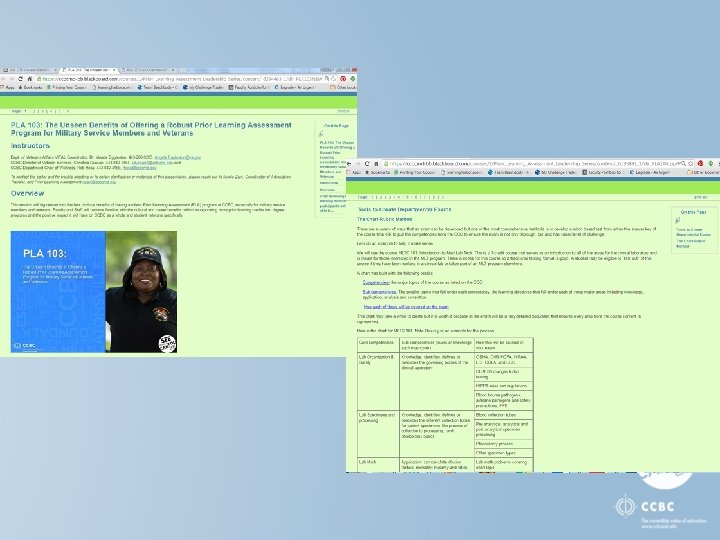Go back in the Departmental Exams browser window
The image size is (720, 540).
coord(349,163)
